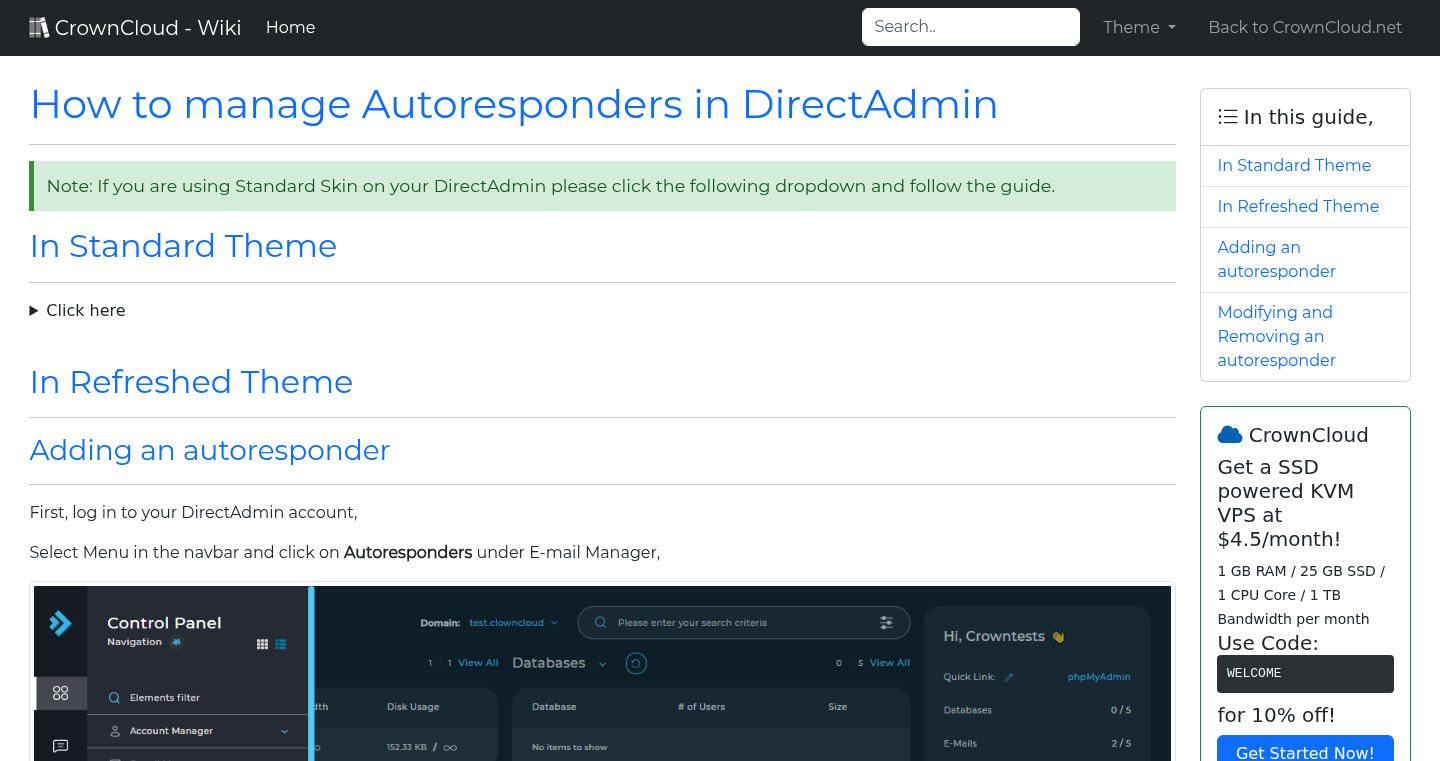The image size is (1440, 761).
Task: Open the phpMyAdmin quick link
Action: (1099, 677)
